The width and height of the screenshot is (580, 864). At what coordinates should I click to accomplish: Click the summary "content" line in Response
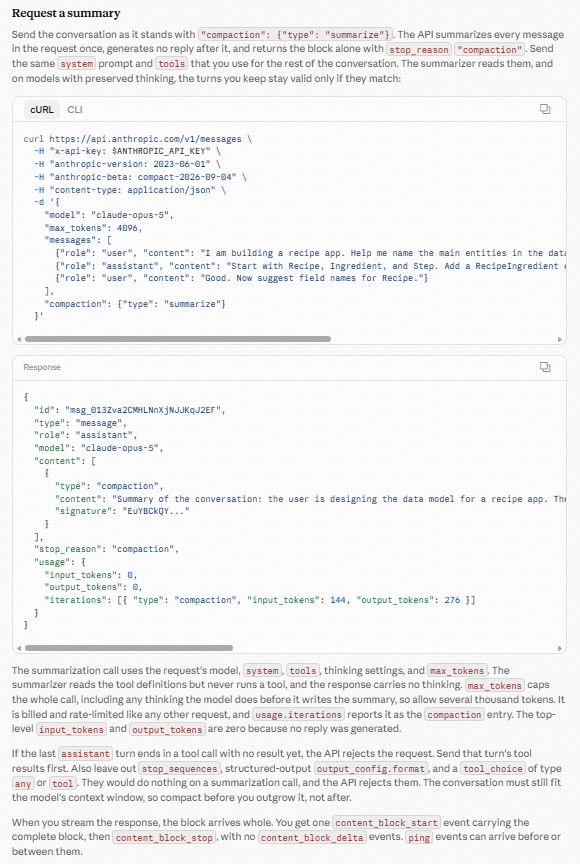[x=310, y=499]
